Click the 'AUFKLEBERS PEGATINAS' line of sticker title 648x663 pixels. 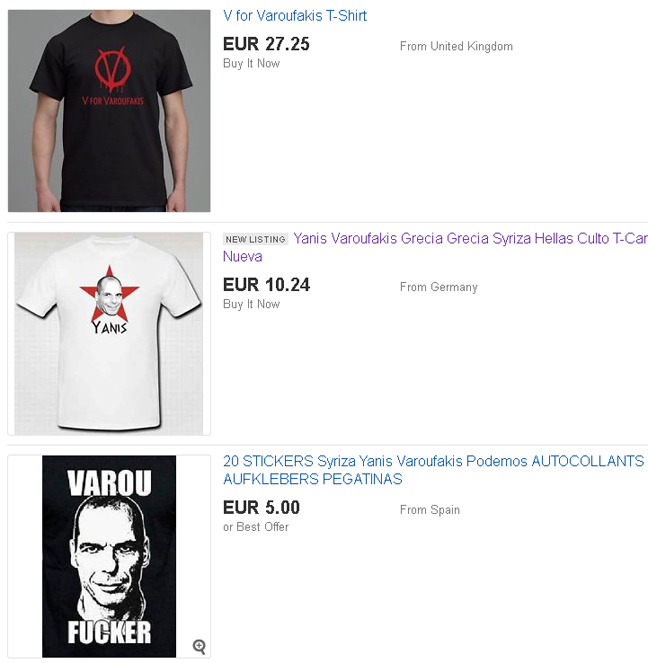point(312,479)
